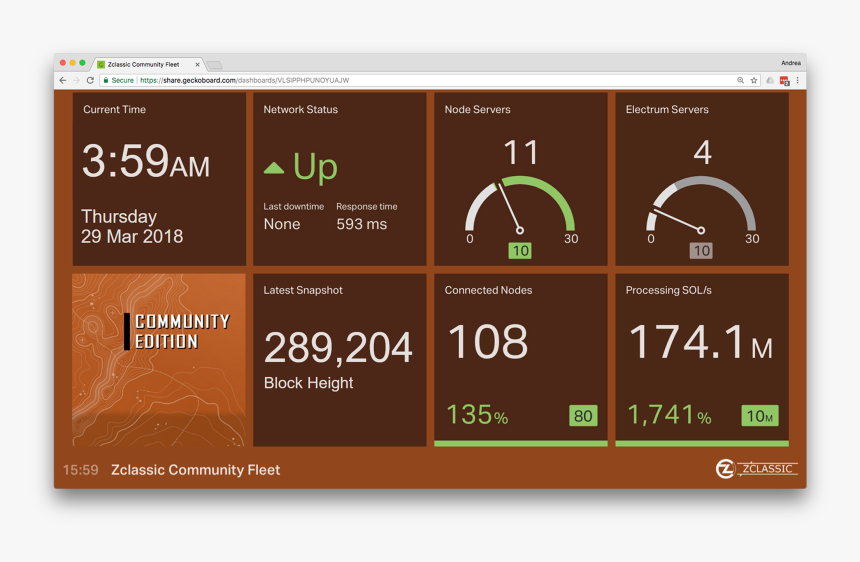Open the Chrome three-dot menu

tap(797, 80)
